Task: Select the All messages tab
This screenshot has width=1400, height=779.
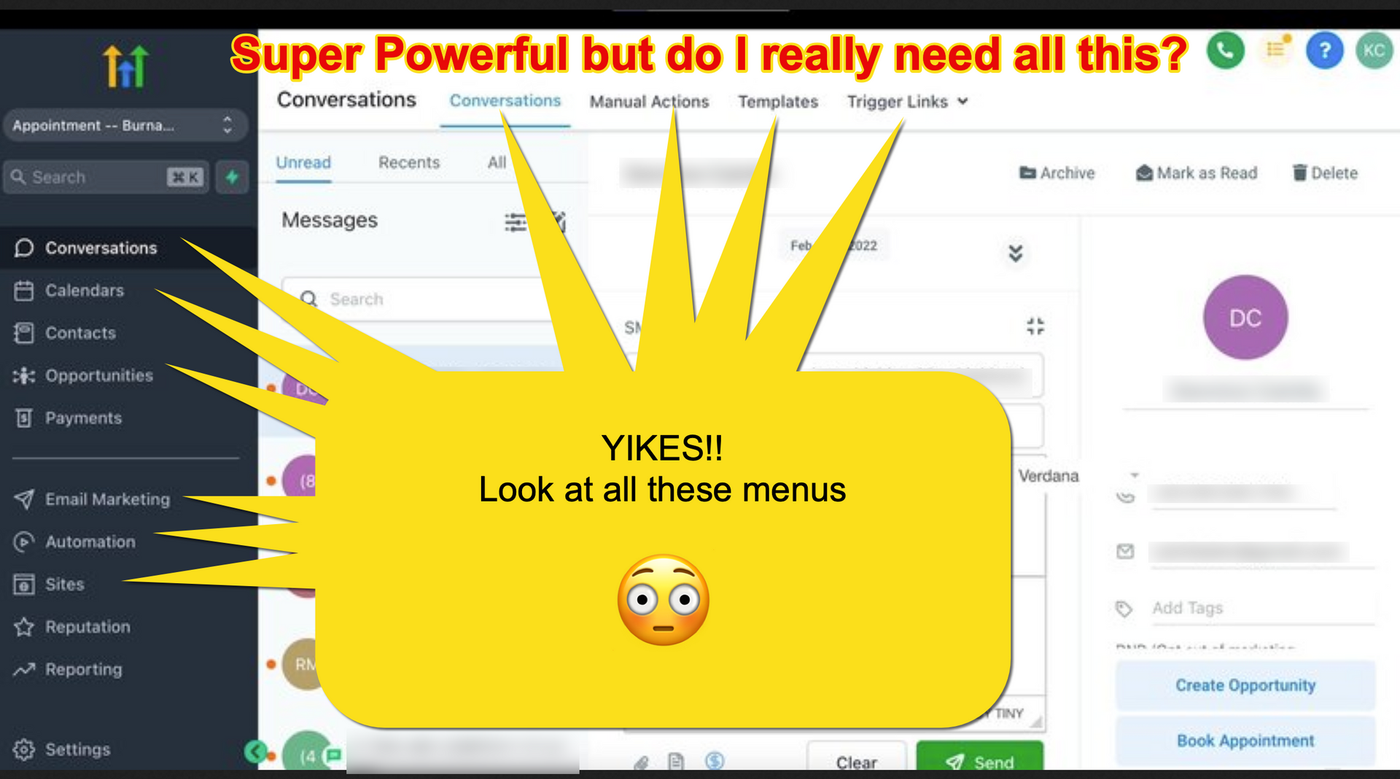Action: pyautogui.click(x=497, y=163)
